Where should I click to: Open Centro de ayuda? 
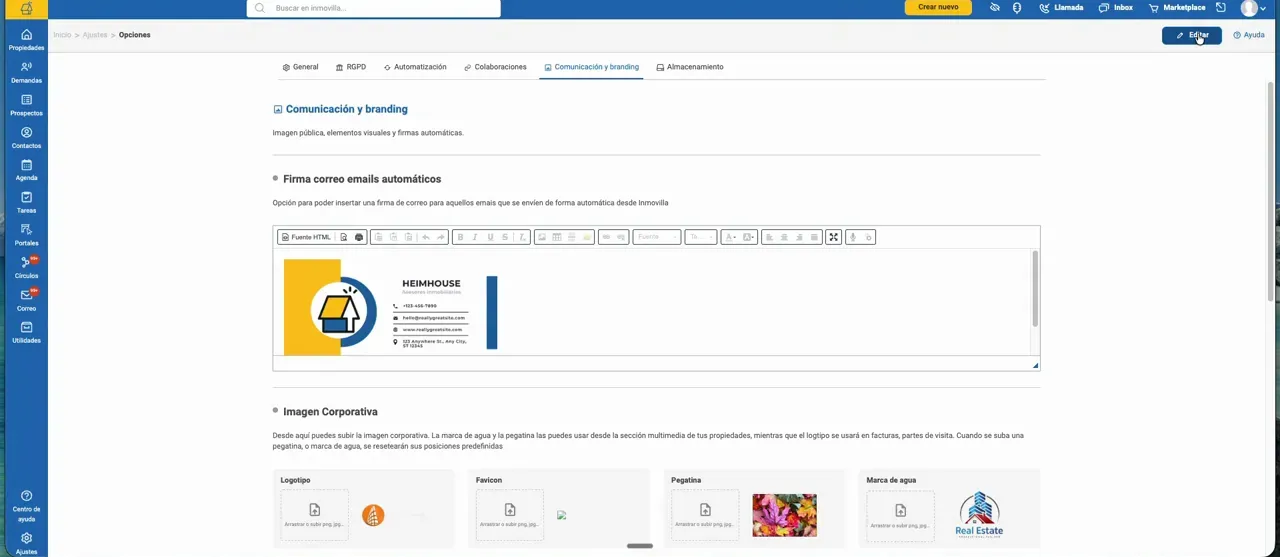tap(26, 506)
